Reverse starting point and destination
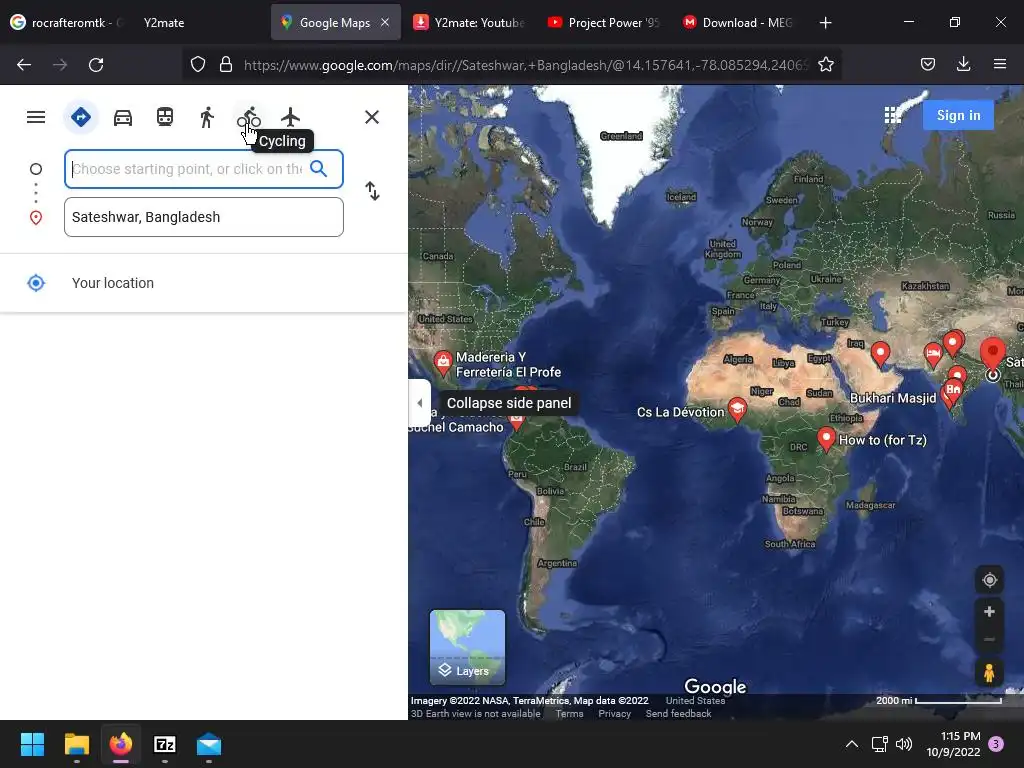This screenshot has height=768, width=1024. point(372,191)
